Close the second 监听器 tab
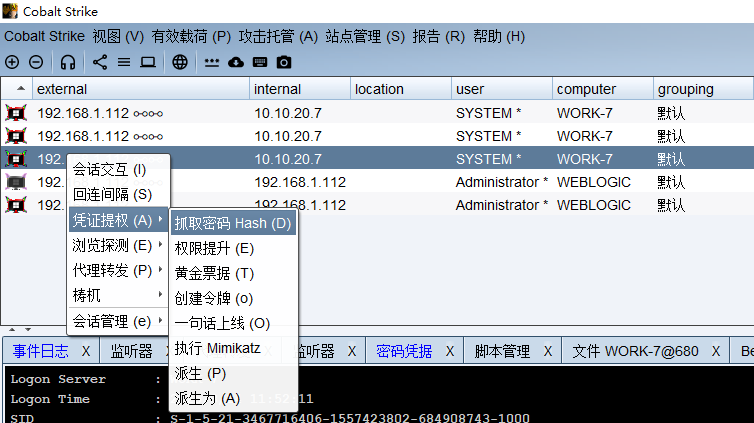The width and height of the screenshot is (754, 423). pyautogui.click(x=352, y=351)
